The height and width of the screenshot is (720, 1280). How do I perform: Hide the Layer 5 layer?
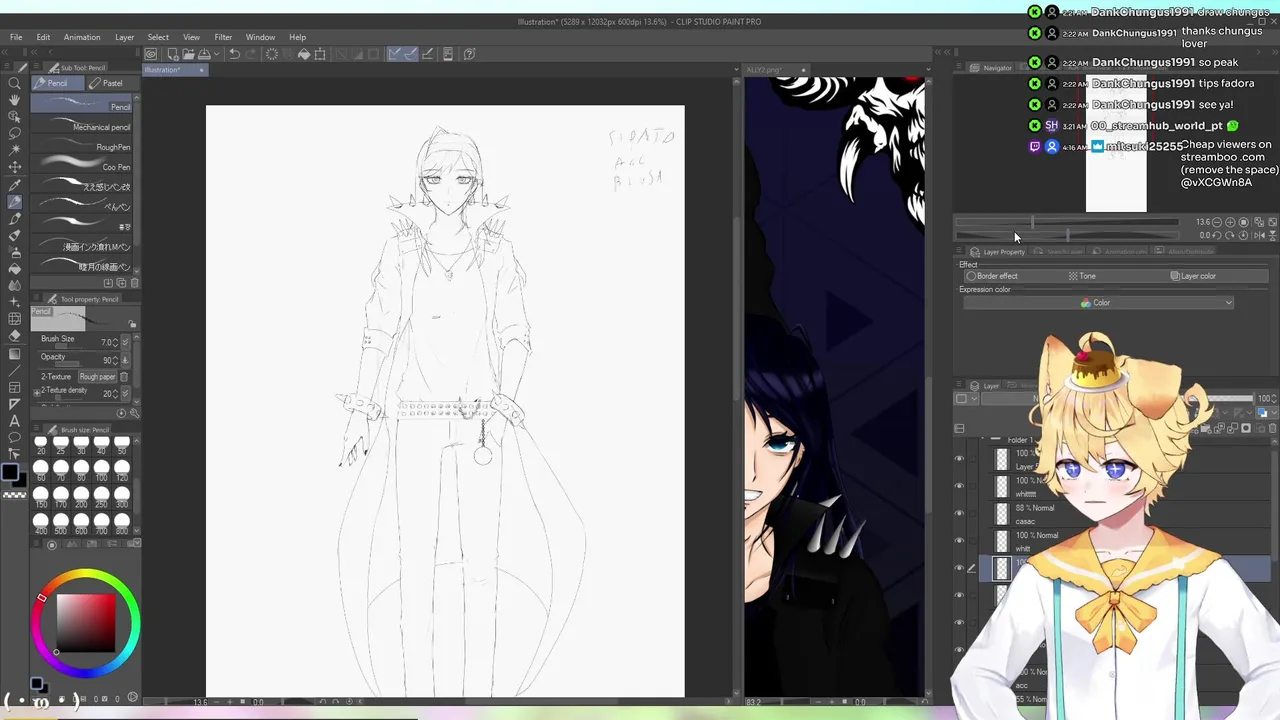pos(960,460)
